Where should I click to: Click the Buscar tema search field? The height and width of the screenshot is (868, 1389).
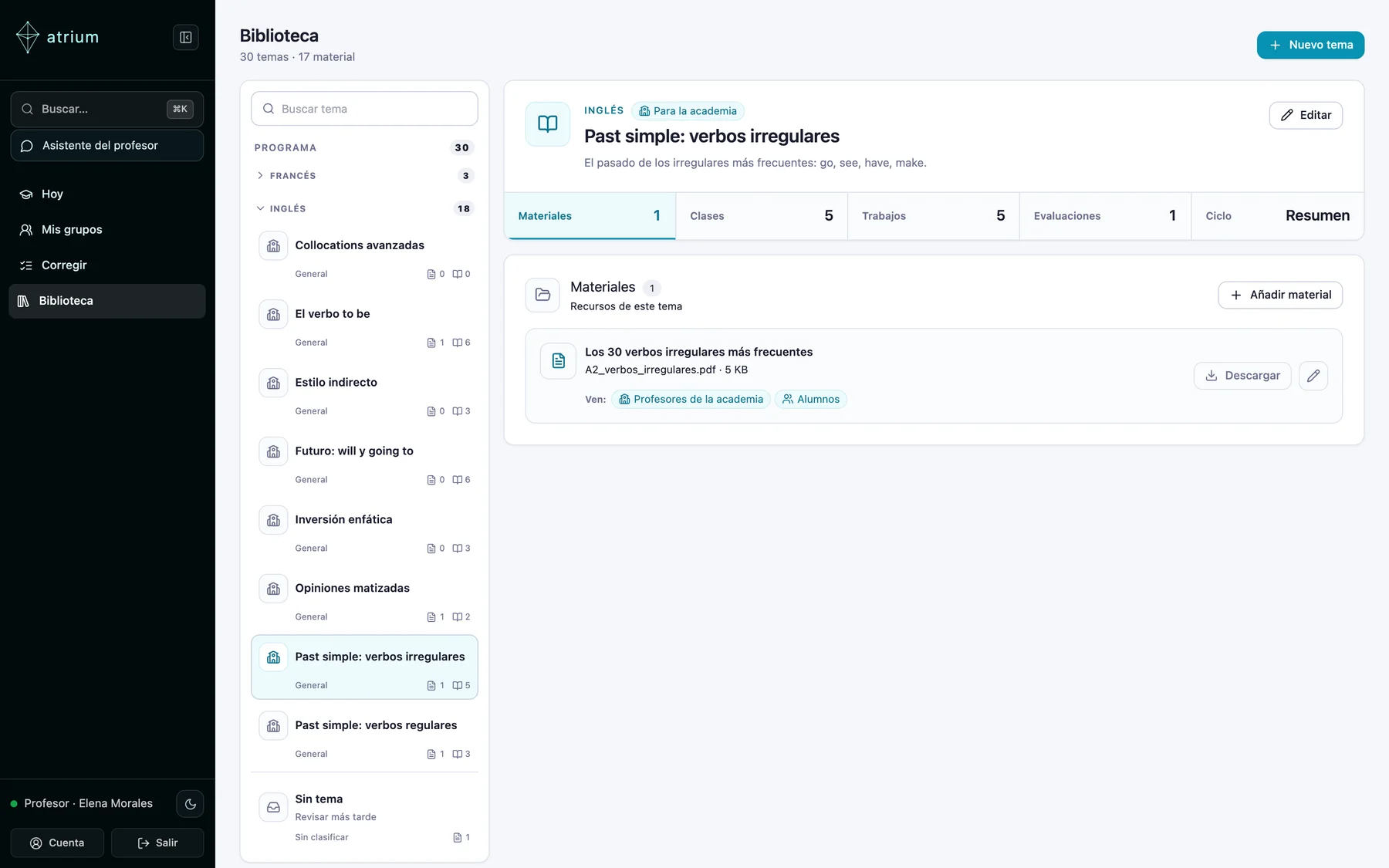pos(364,109)
